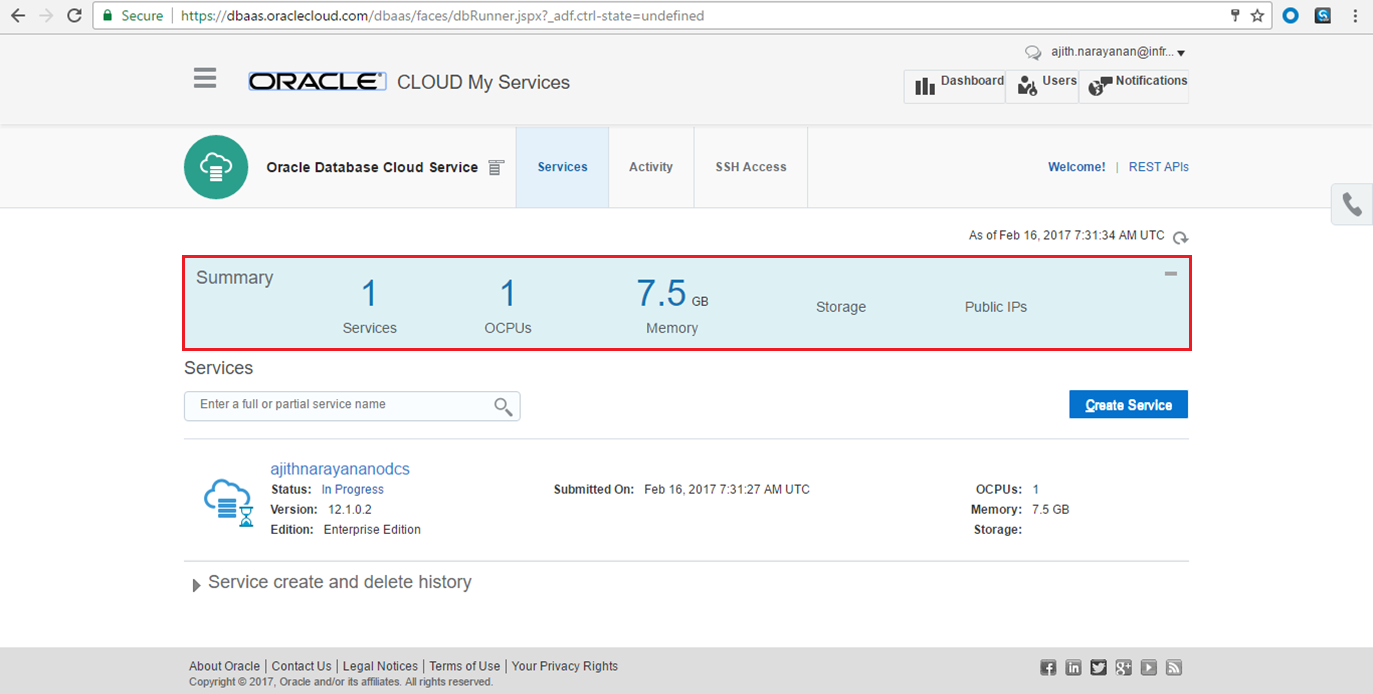This screenshot has height=694, width=1373.
Task: Open the About Oracle footer link
Action: pos(224,666)
